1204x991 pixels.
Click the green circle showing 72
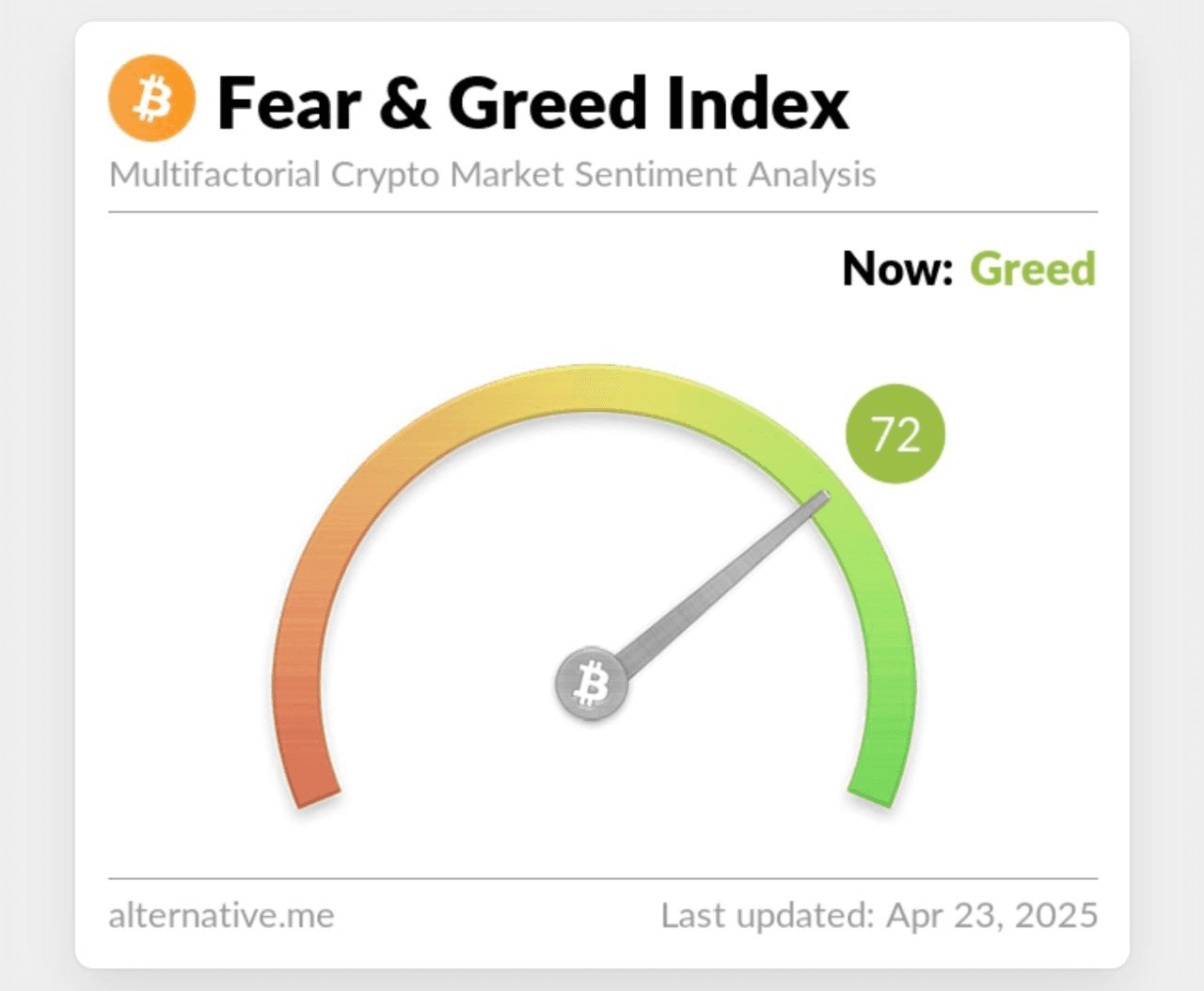click(x=895, y=433)
